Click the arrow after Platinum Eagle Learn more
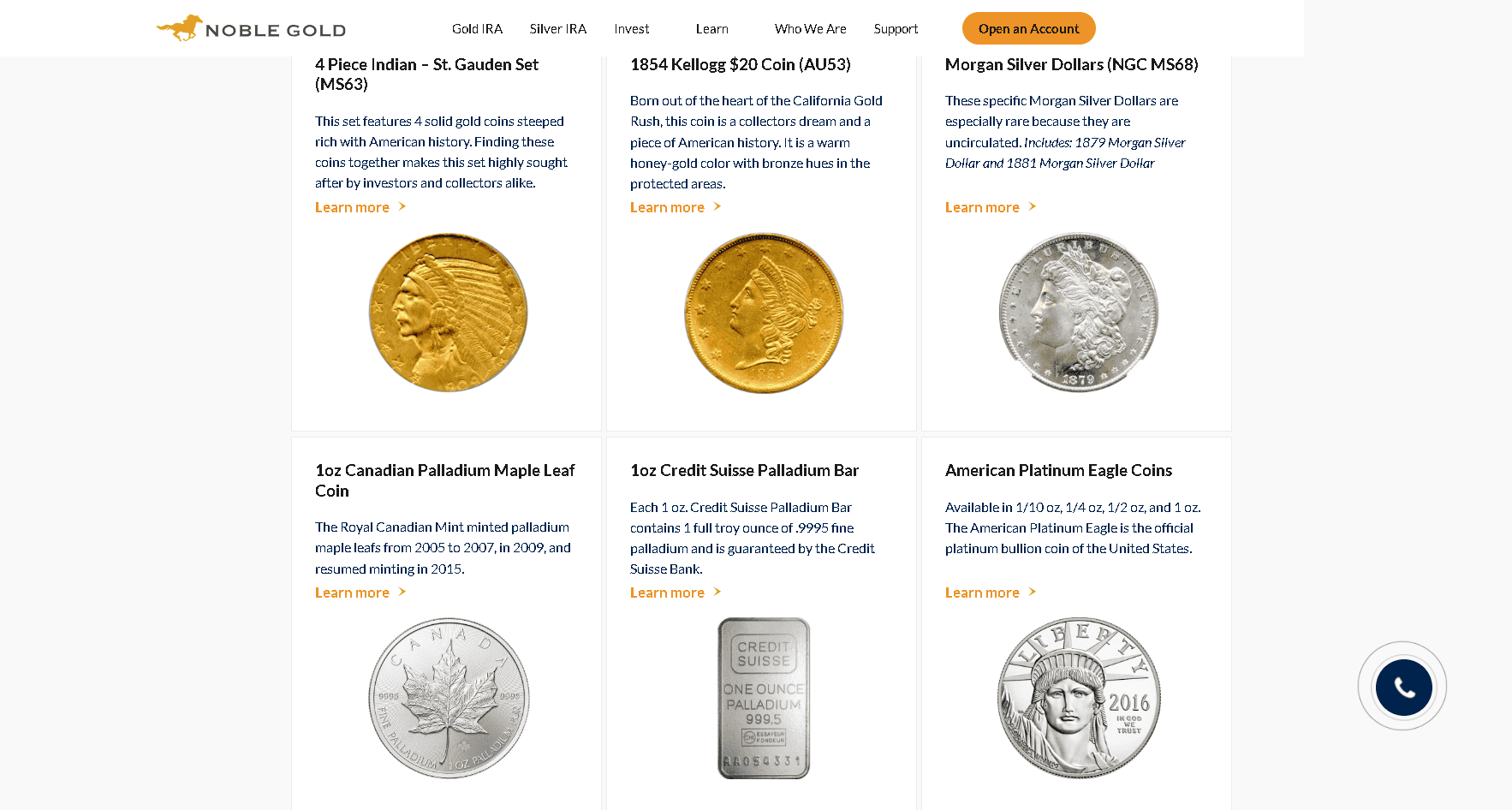This screenshot has width=1512, height=810. 1033,592
